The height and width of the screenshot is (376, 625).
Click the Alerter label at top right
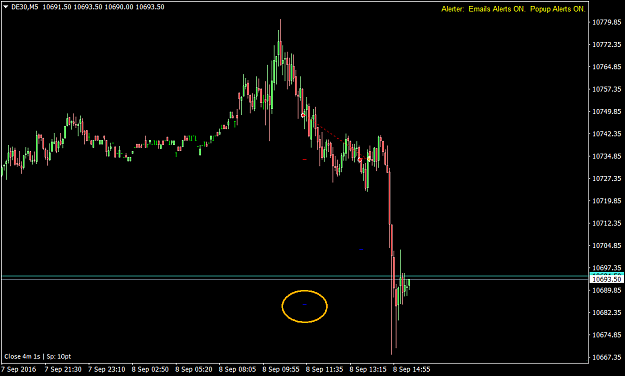pyautogui.click(x=452, y=9)
